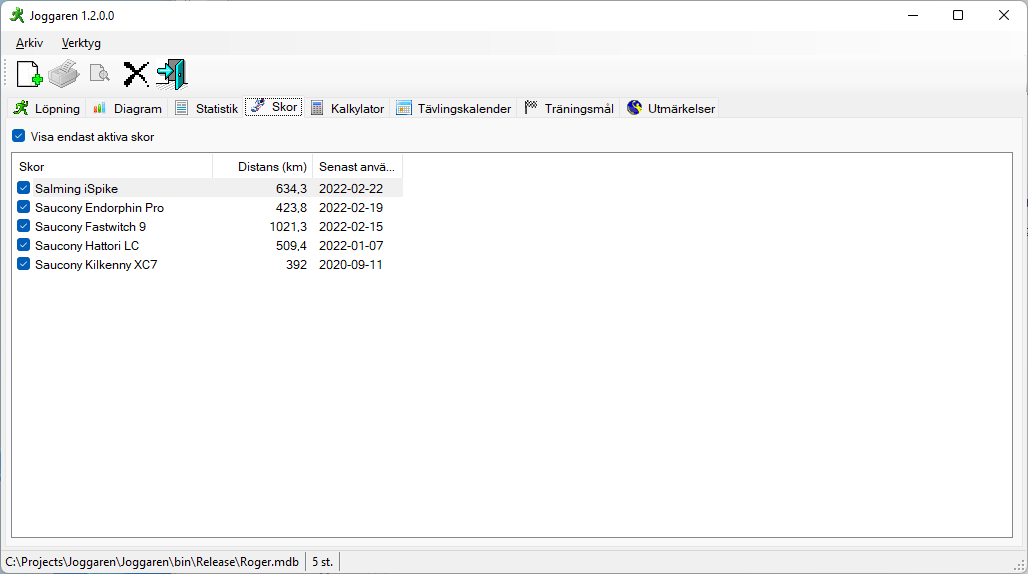The height and width of the screenshot is (574, 1028).
Task: Open the Verktyg menu
Action: 81,43
